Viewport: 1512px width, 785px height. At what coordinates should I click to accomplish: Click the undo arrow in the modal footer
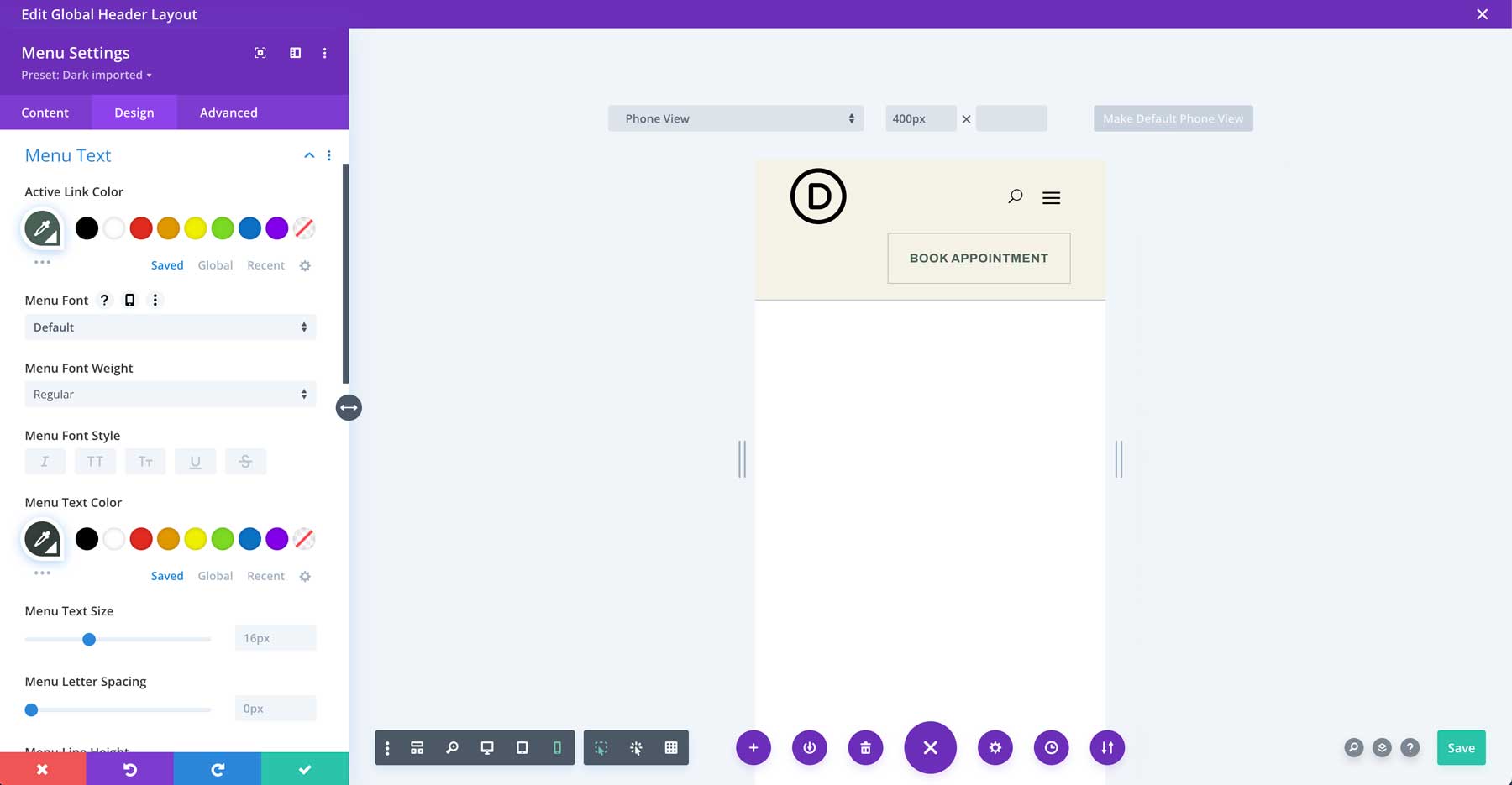click(130, 768)
